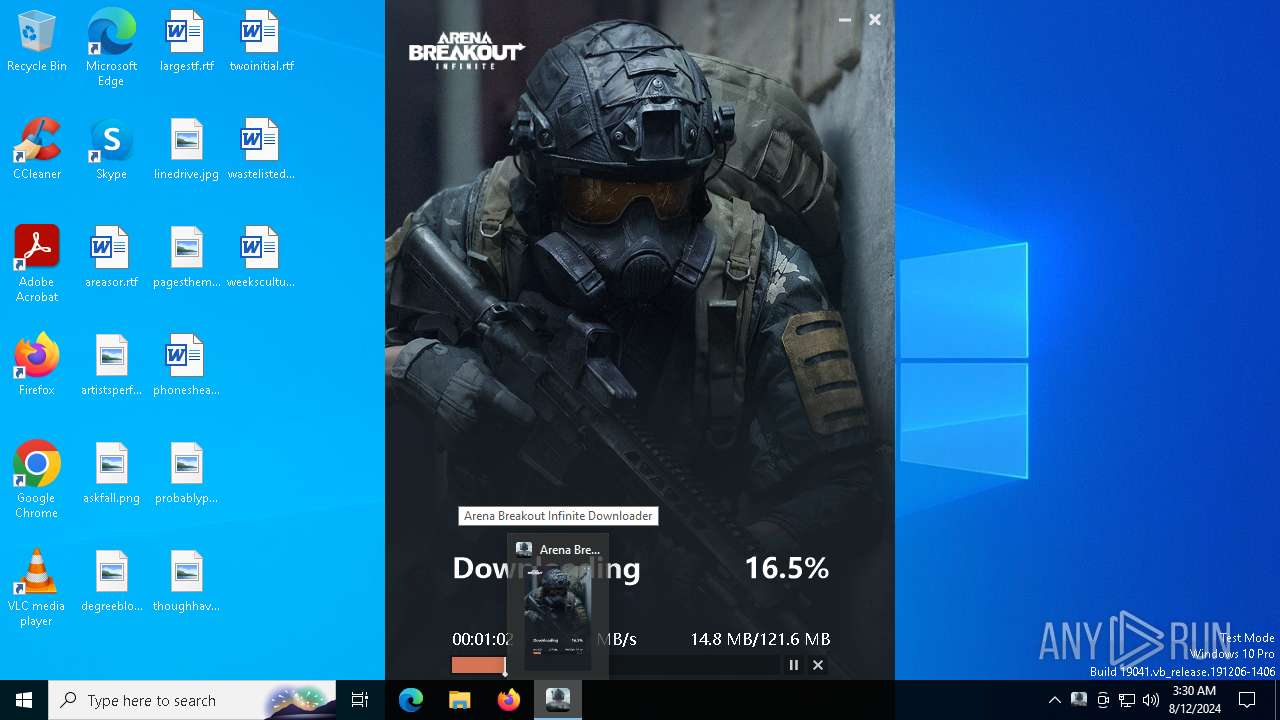Open Skype desktop shortcut
This screenshot has width=1280, height=720.
[x=111, y=150]
